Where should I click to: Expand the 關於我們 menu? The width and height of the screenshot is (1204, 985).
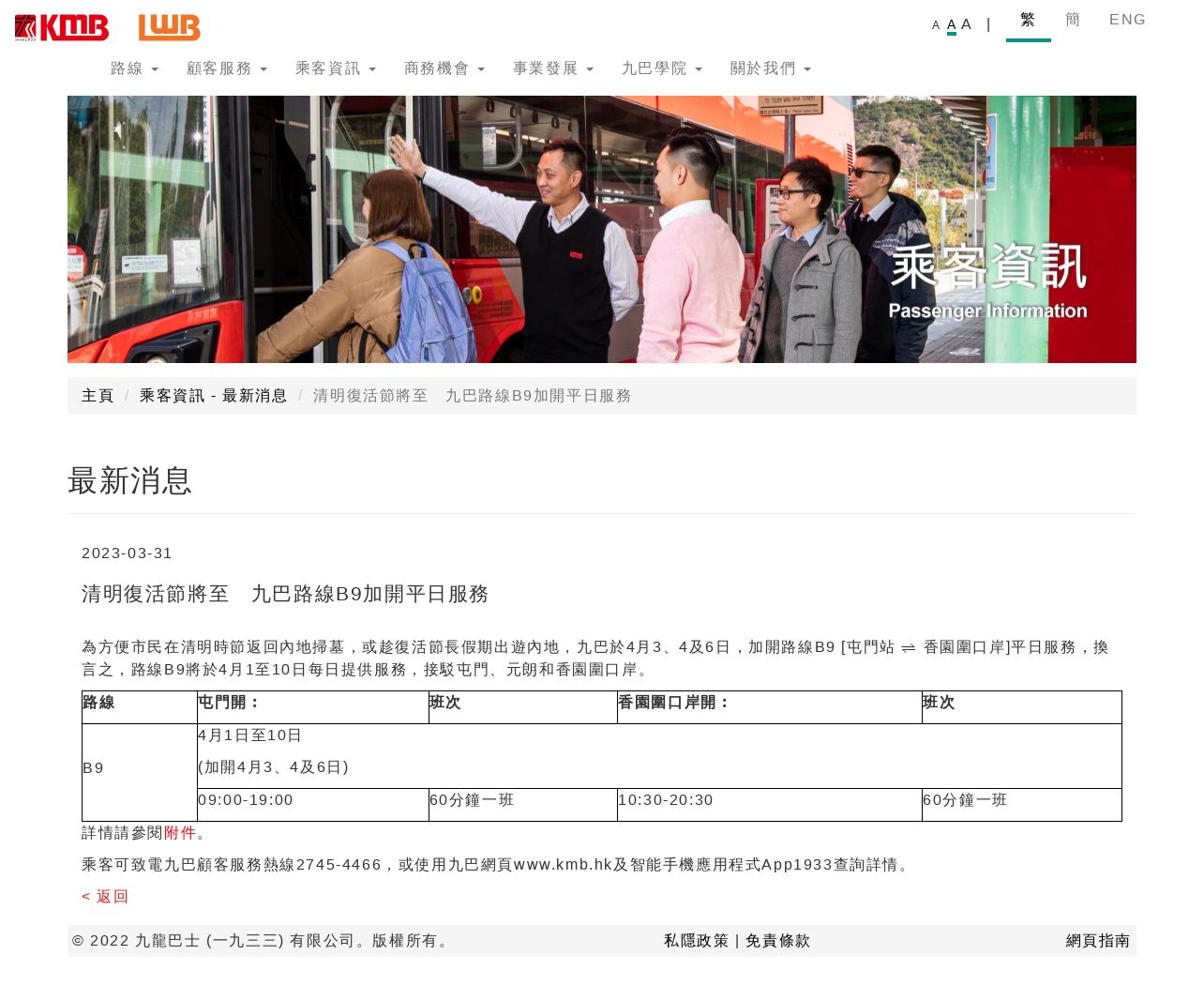pyautogui.click(x=771, y=68)
